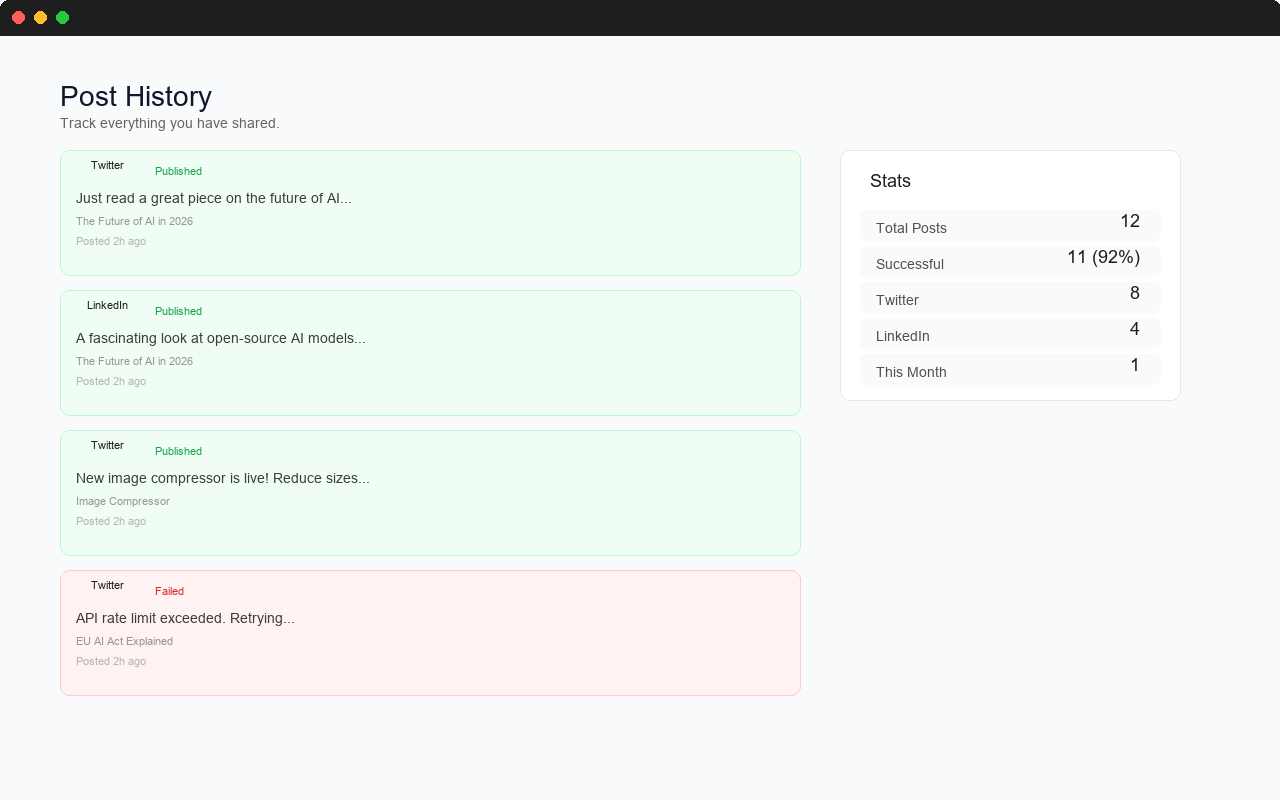
Task: Click the Twitter count value 8
Action: click(x=1135, y=293)
